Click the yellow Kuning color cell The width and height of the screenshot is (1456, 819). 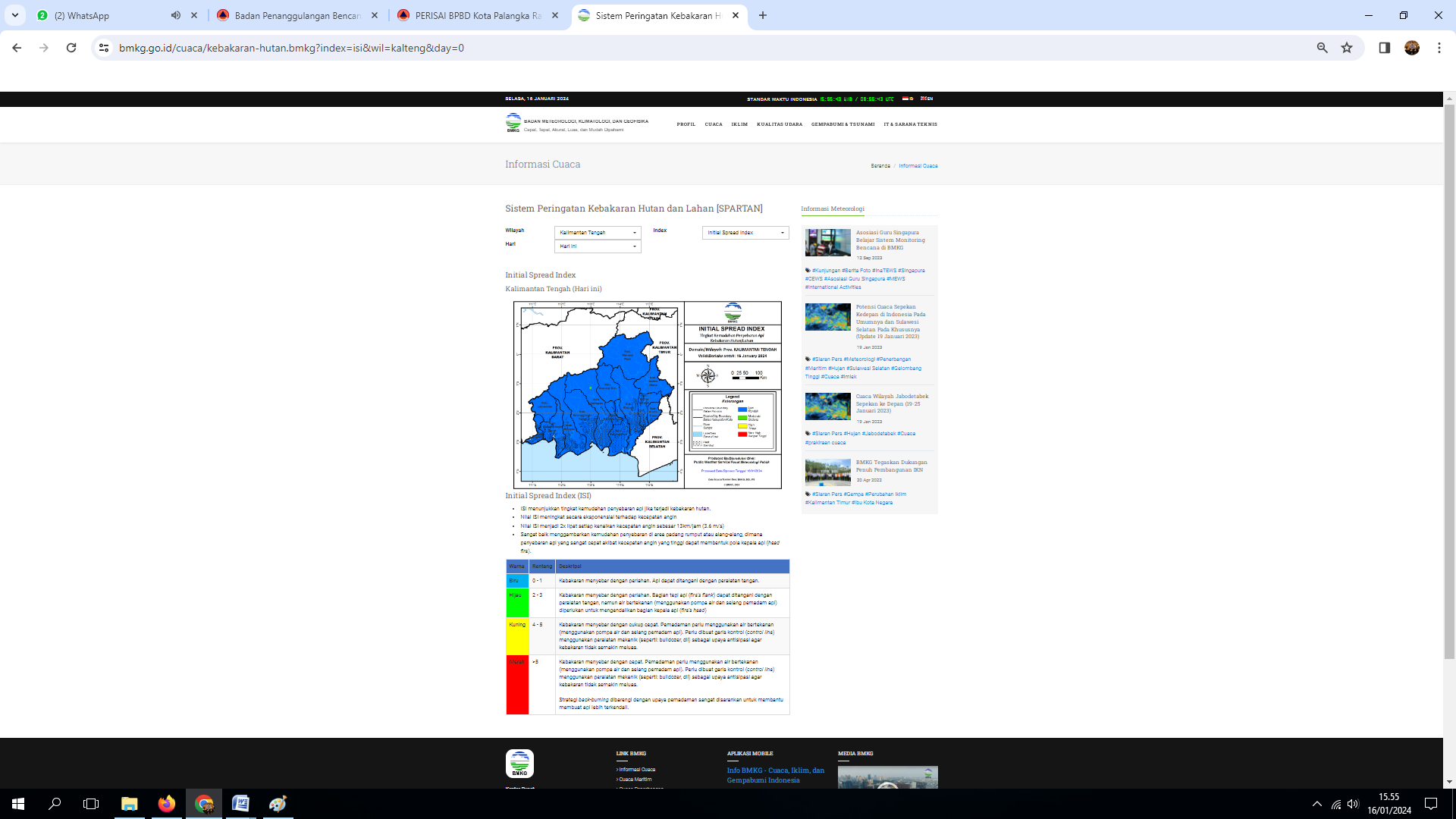pyautogui.click(x=517, y=636)
